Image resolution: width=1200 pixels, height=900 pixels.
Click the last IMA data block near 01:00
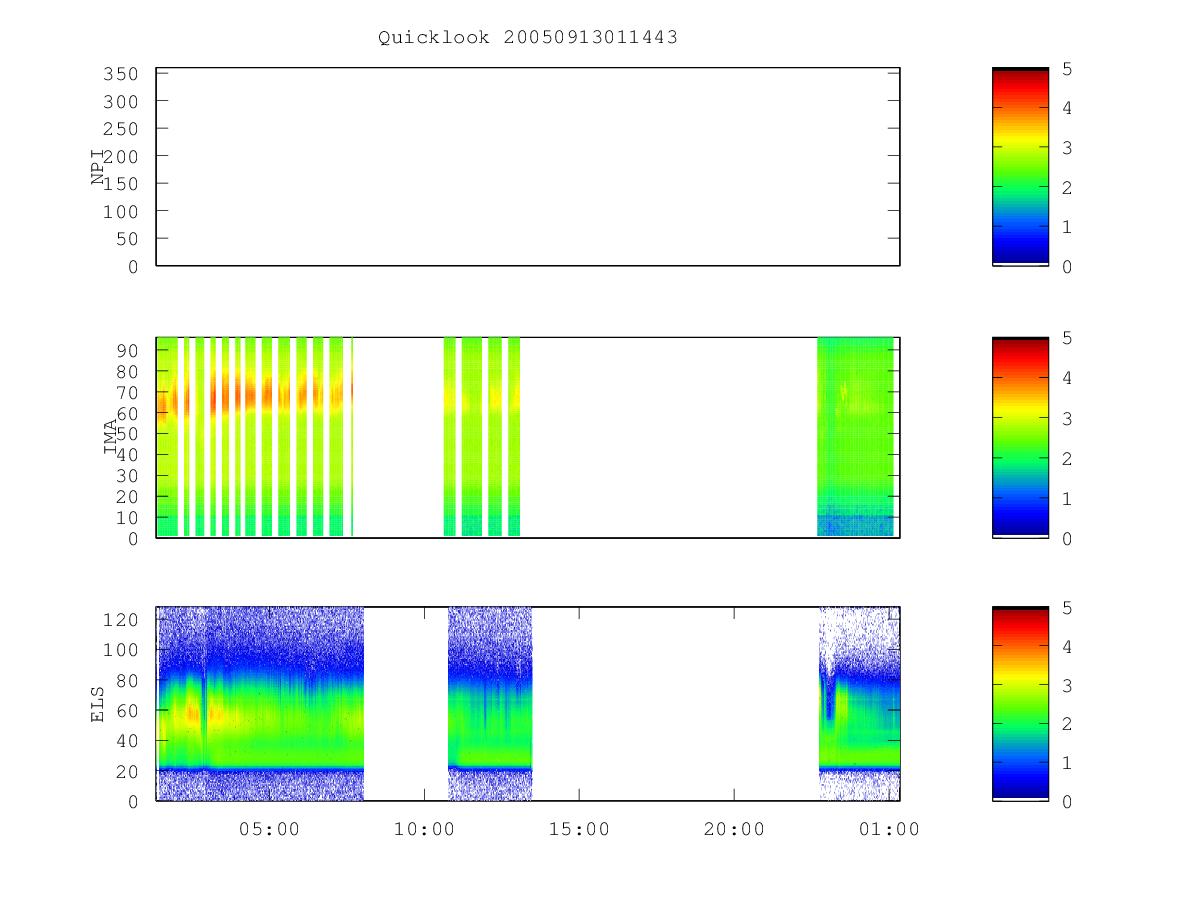pyautogui.click(x=855, y=437)
